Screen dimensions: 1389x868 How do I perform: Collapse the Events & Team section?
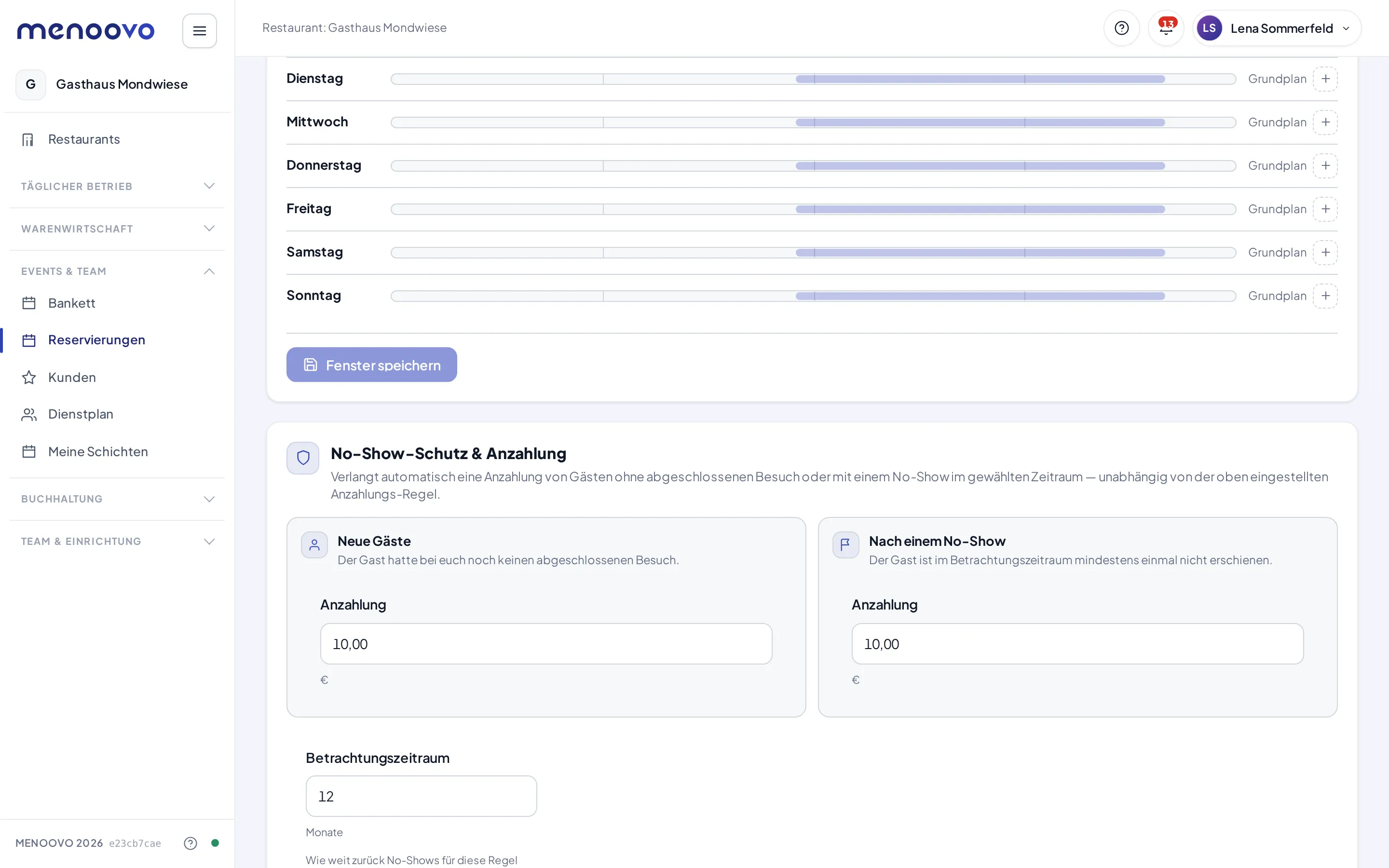tap(117, 271)
